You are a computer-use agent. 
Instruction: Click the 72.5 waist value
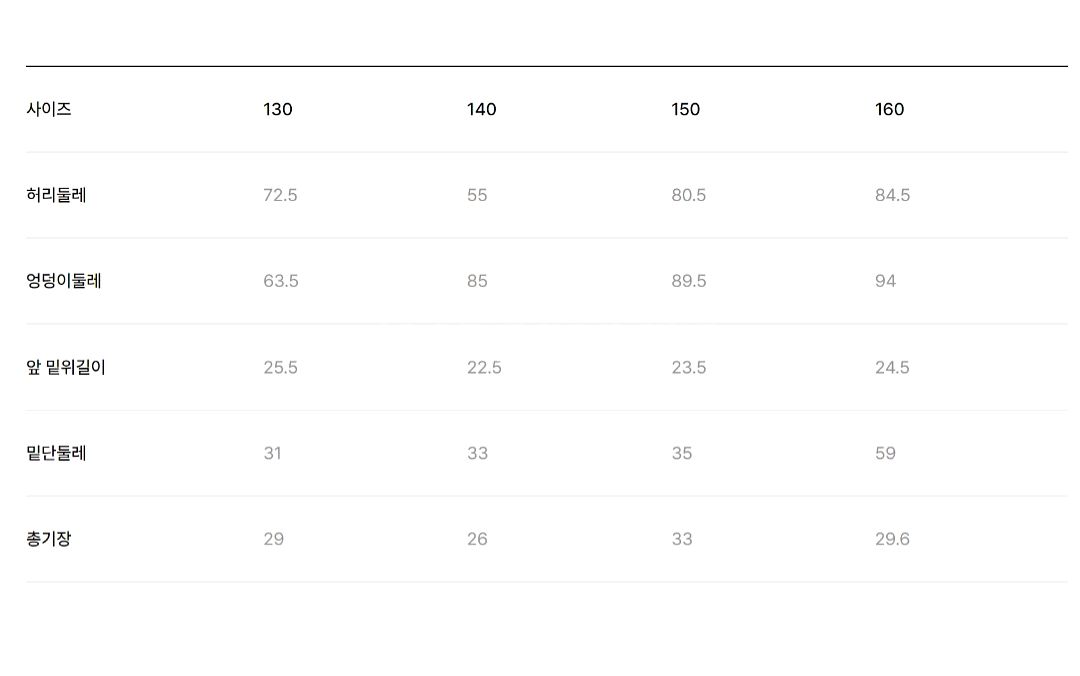click(280, 195)
